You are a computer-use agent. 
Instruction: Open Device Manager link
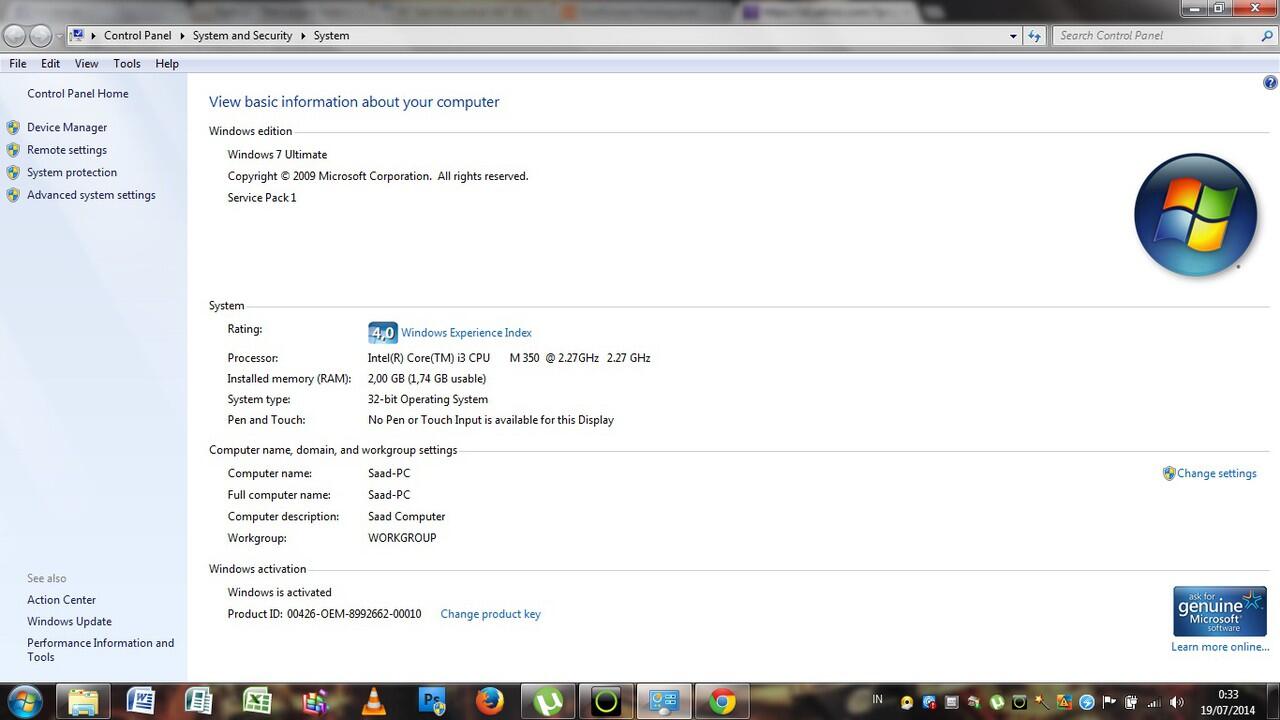pos(67,128)
